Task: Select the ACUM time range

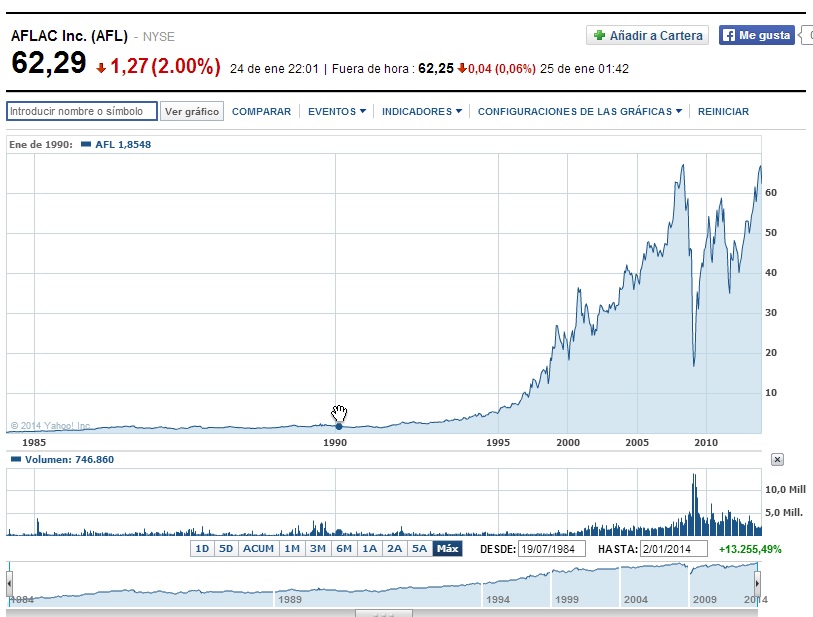Action: coord(258,549)
